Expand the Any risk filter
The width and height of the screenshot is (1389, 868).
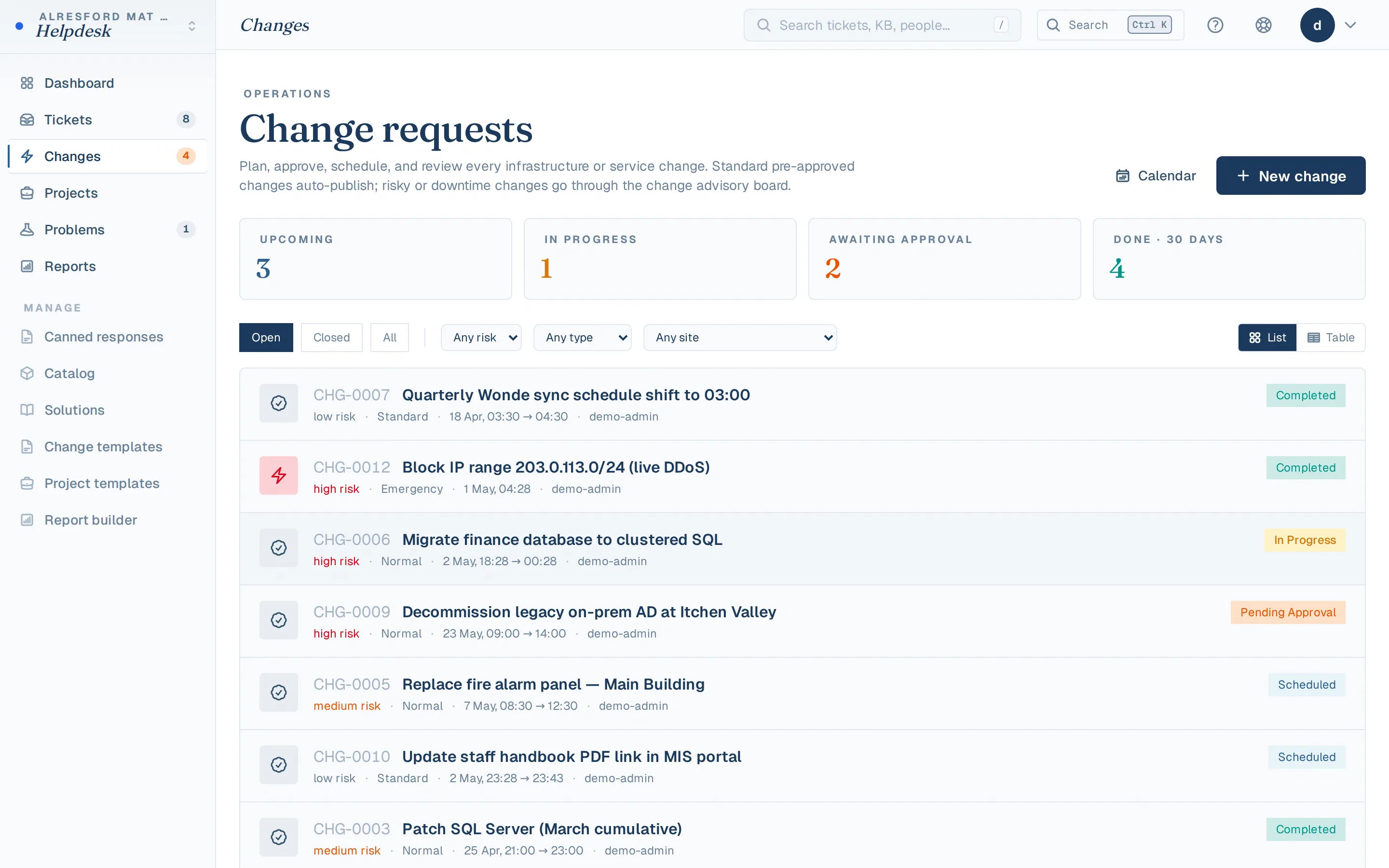click(481, 338)
